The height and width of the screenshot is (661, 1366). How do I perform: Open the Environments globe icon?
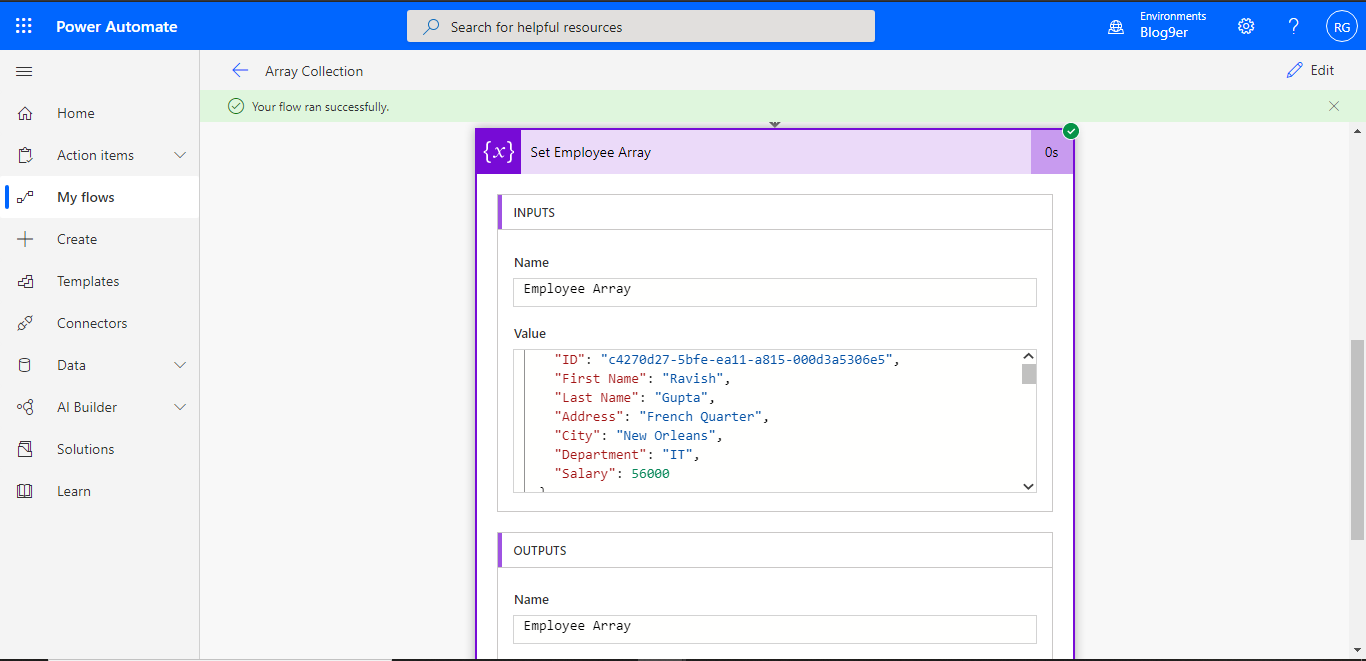pyautogui.click(x=1116, y=27)
